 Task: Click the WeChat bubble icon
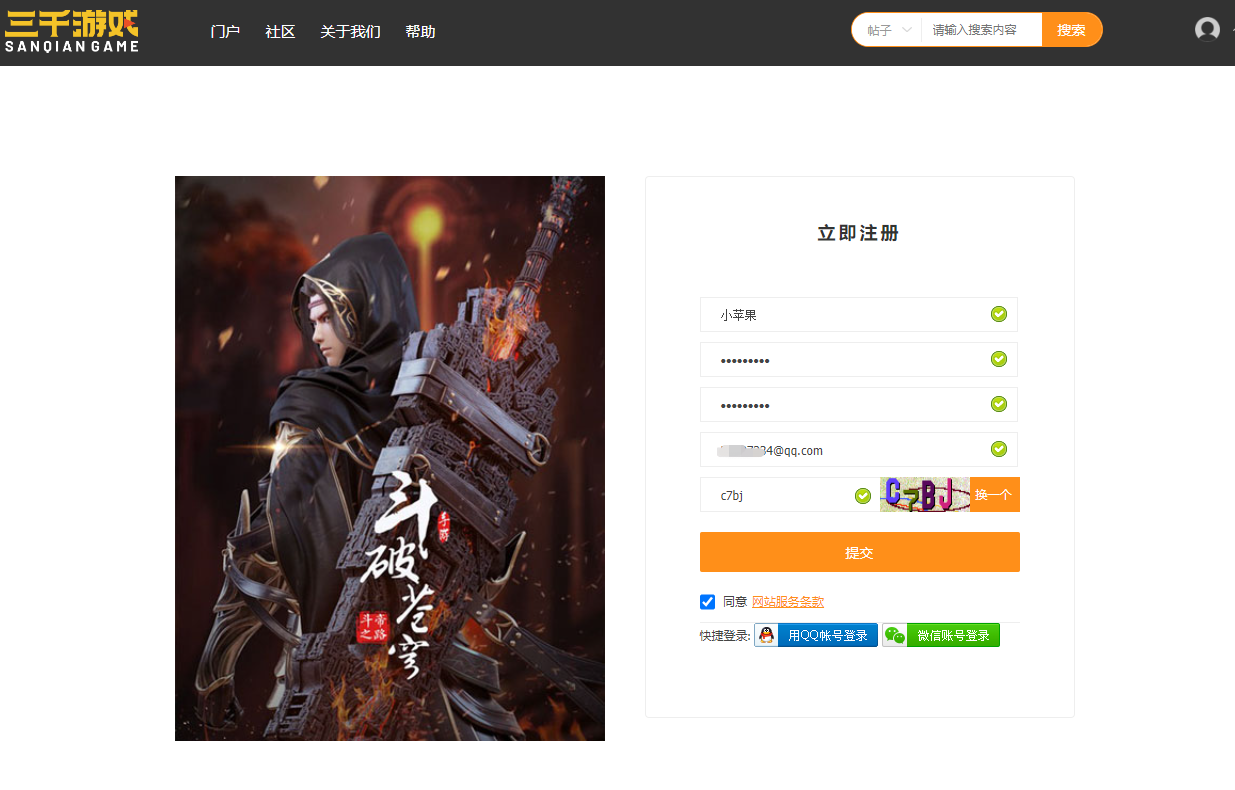tap(894, 635)
